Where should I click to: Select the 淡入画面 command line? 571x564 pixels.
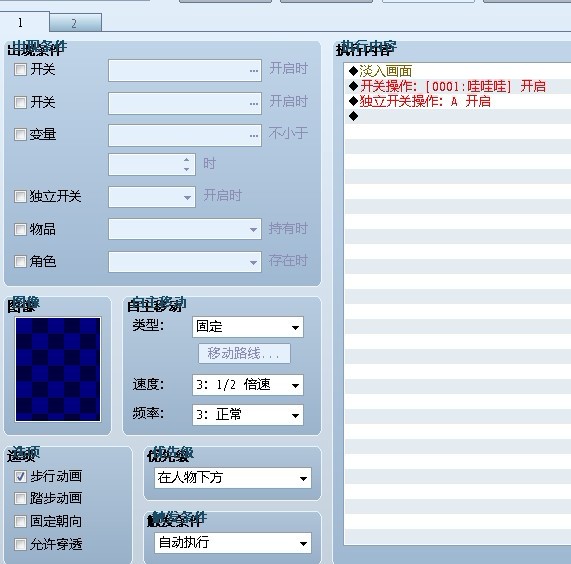pos(458,71)
